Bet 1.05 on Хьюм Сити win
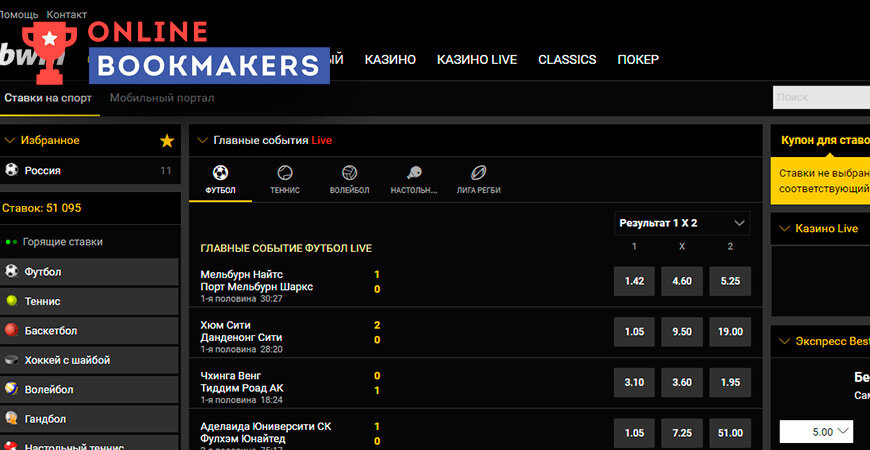 (634, 332)
